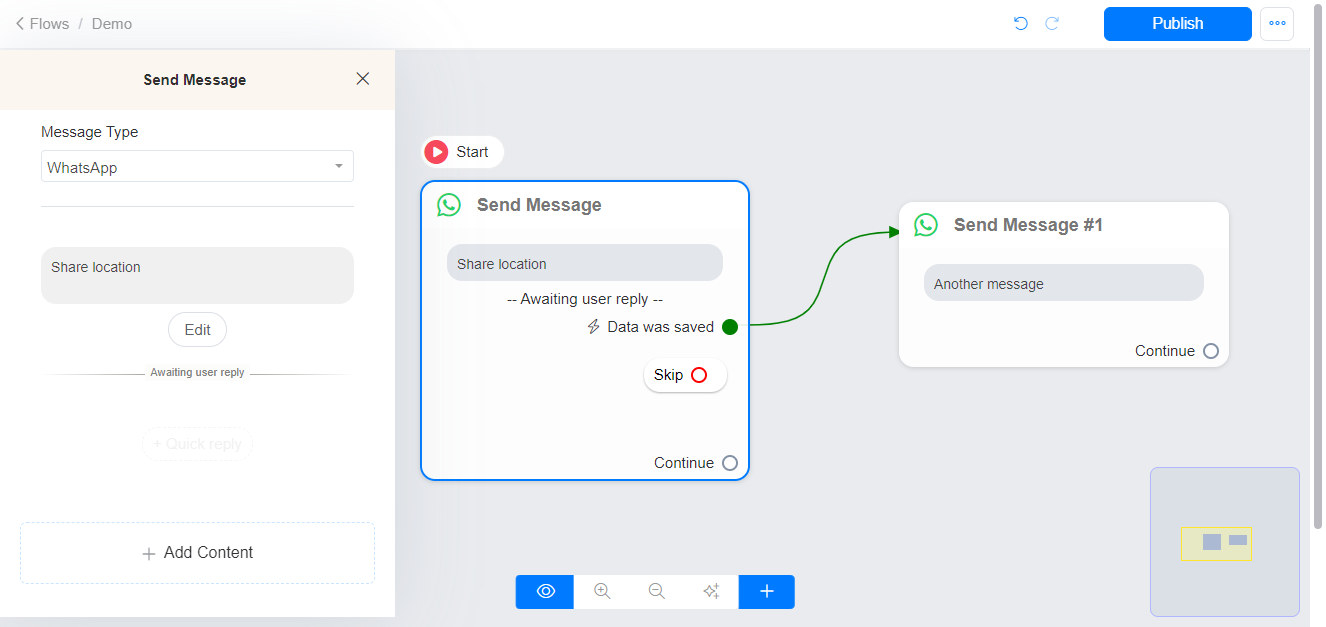Click the blue plus icon to add a node

click(766, 591)
